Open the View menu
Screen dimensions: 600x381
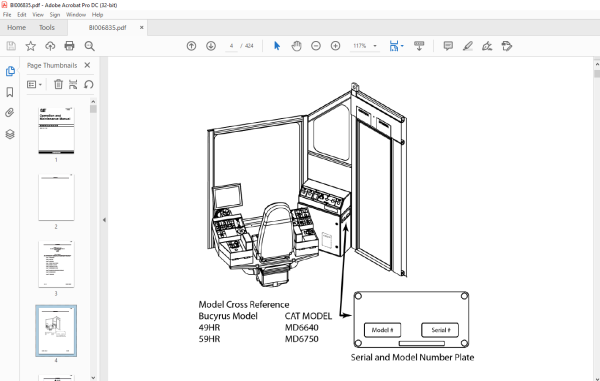point(38,15)
